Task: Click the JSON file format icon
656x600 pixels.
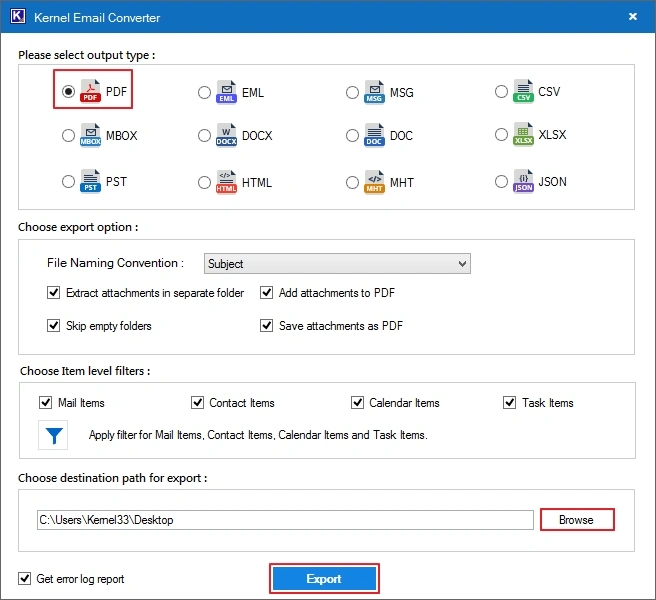Action: pyautogui.click(x=523, y=181)
